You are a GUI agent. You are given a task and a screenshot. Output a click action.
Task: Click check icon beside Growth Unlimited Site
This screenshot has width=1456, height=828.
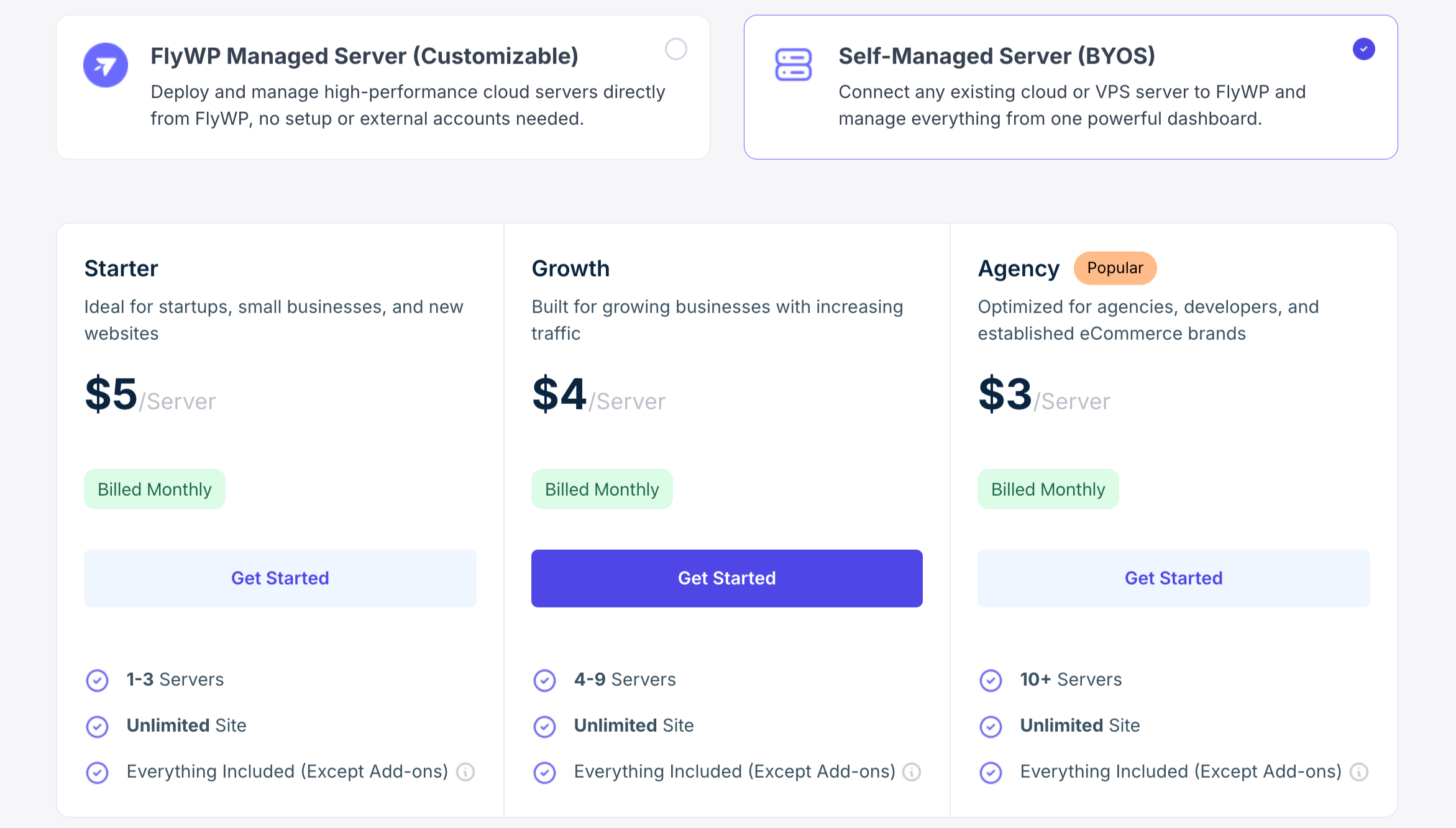544,726
